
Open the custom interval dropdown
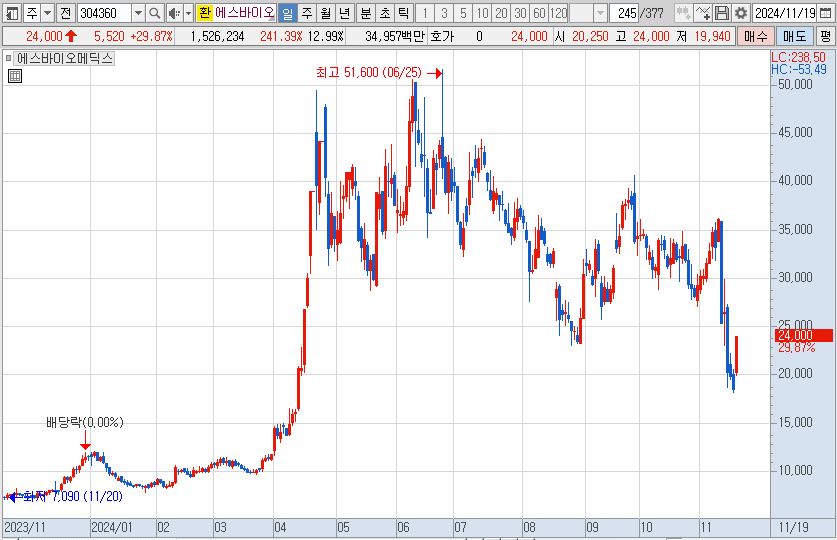(x=601, y=13)
